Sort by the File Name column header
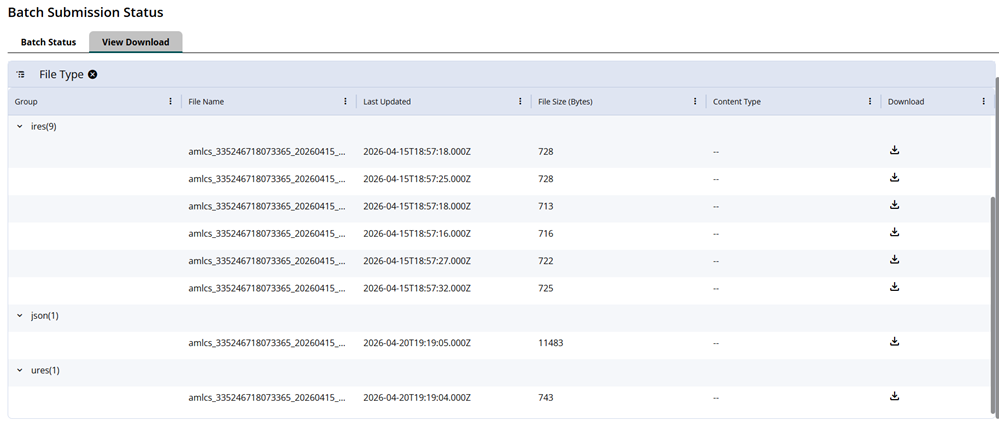 click(x=206, y=101)
